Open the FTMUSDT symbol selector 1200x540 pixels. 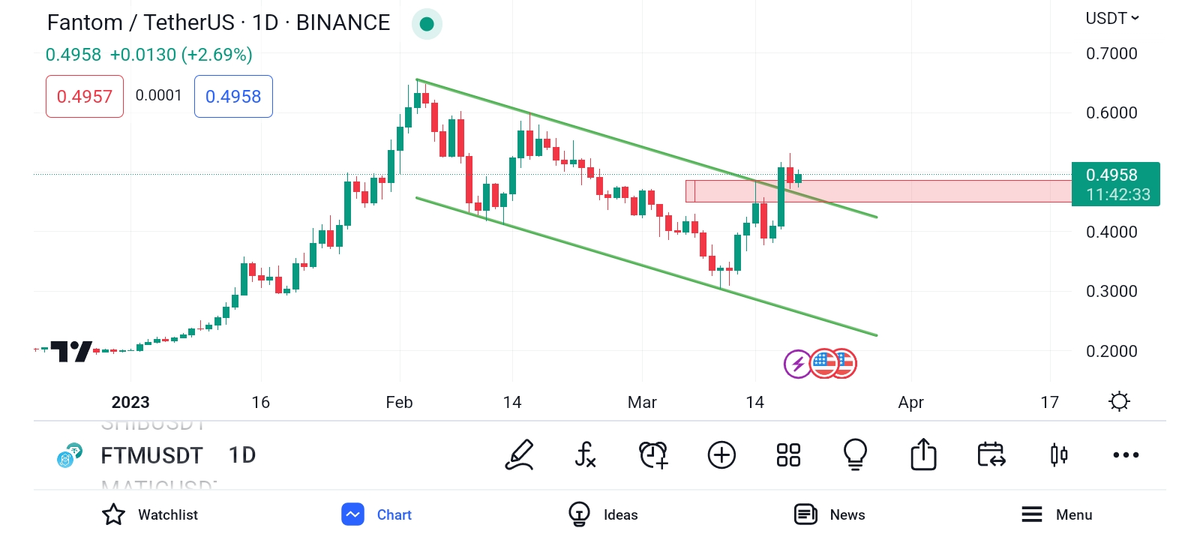[151, 456]
